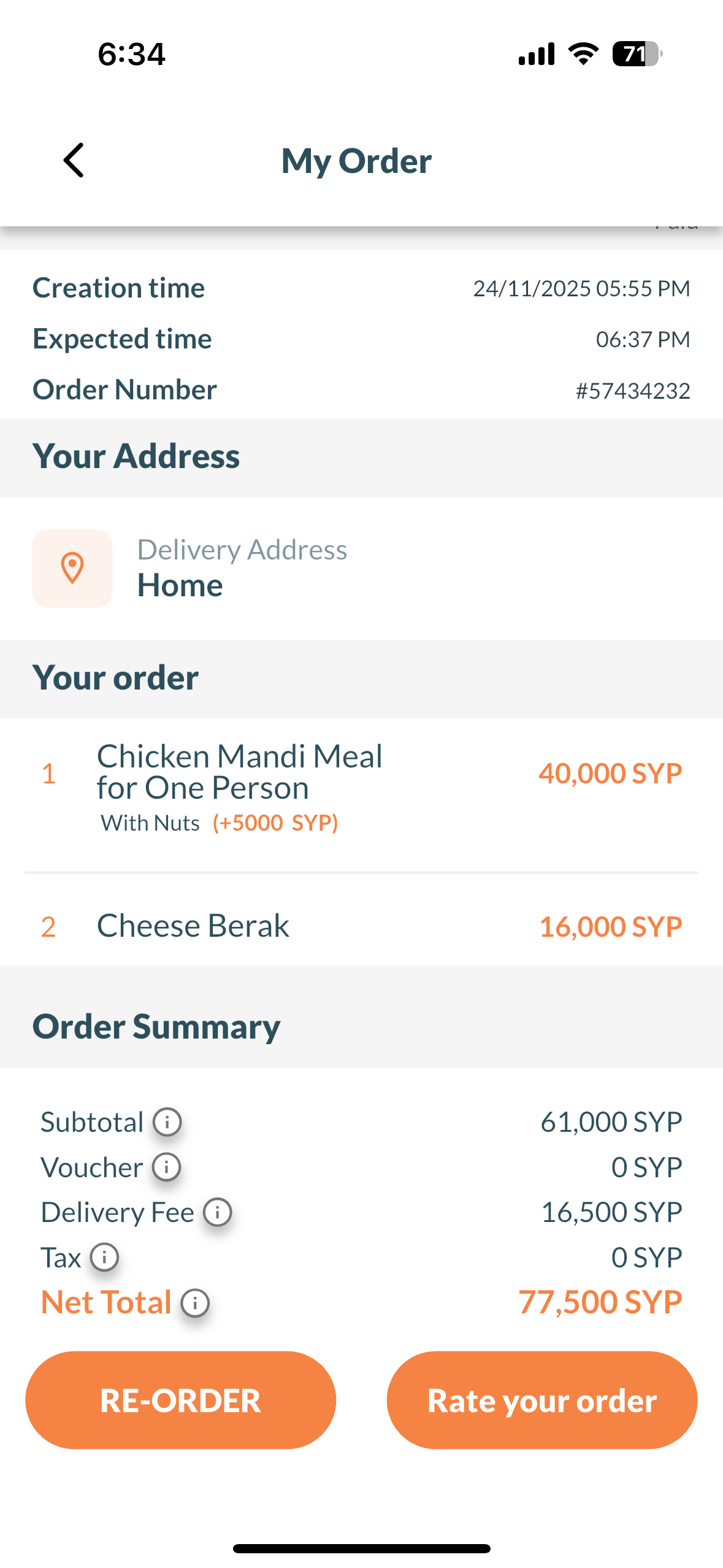The height and width of the screenshot is (1568, 723).
Task: Select the Cheese Berak order item
Action: point(193,926)
